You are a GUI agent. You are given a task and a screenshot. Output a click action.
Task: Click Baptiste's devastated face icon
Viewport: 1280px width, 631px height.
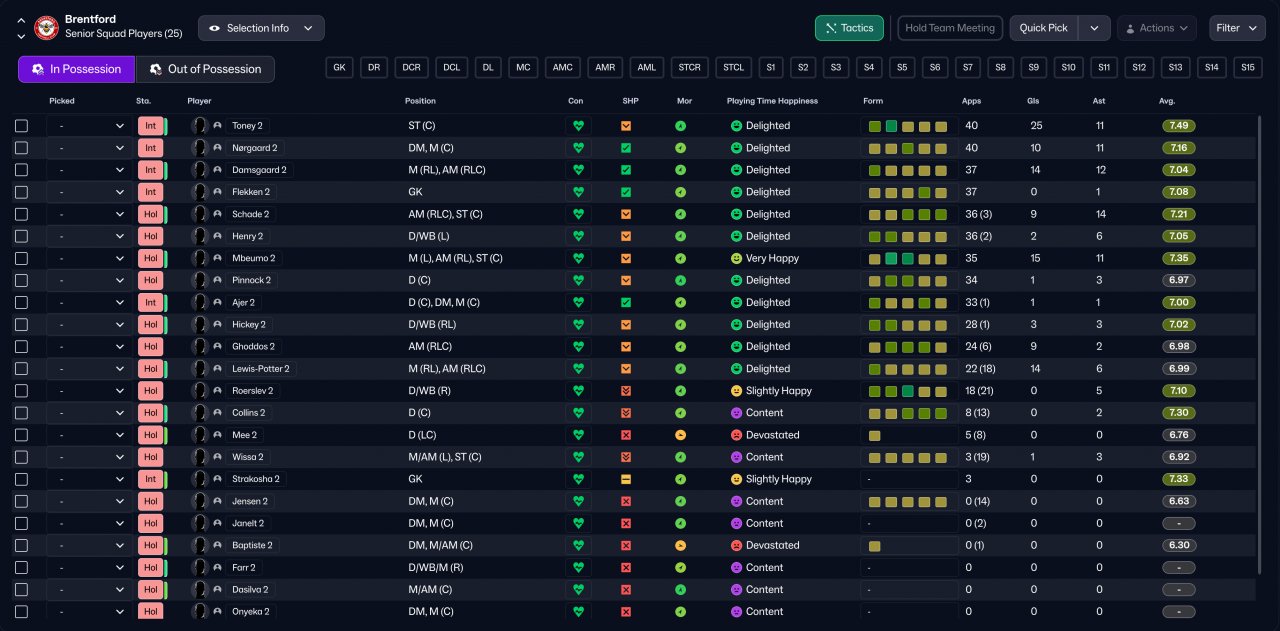click(737, 545)
